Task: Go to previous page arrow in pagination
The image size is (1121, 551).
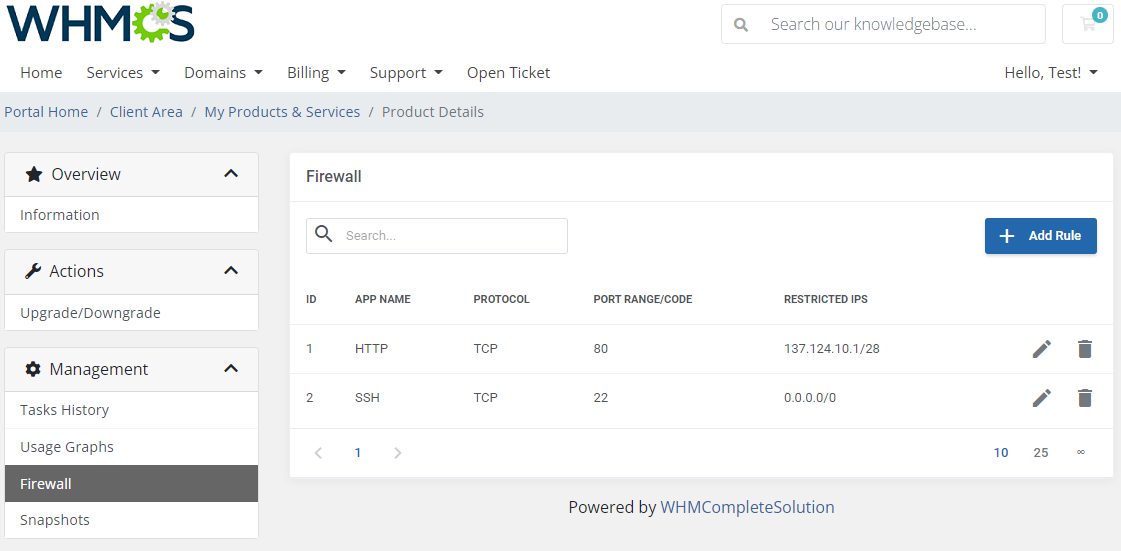Action: (x=318, y=452)
